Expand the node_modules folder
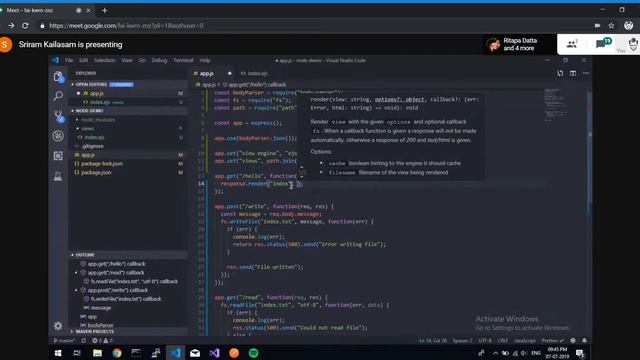Image resolution: width=640 pixels, height=360 pixels. (x=77, y=120)
